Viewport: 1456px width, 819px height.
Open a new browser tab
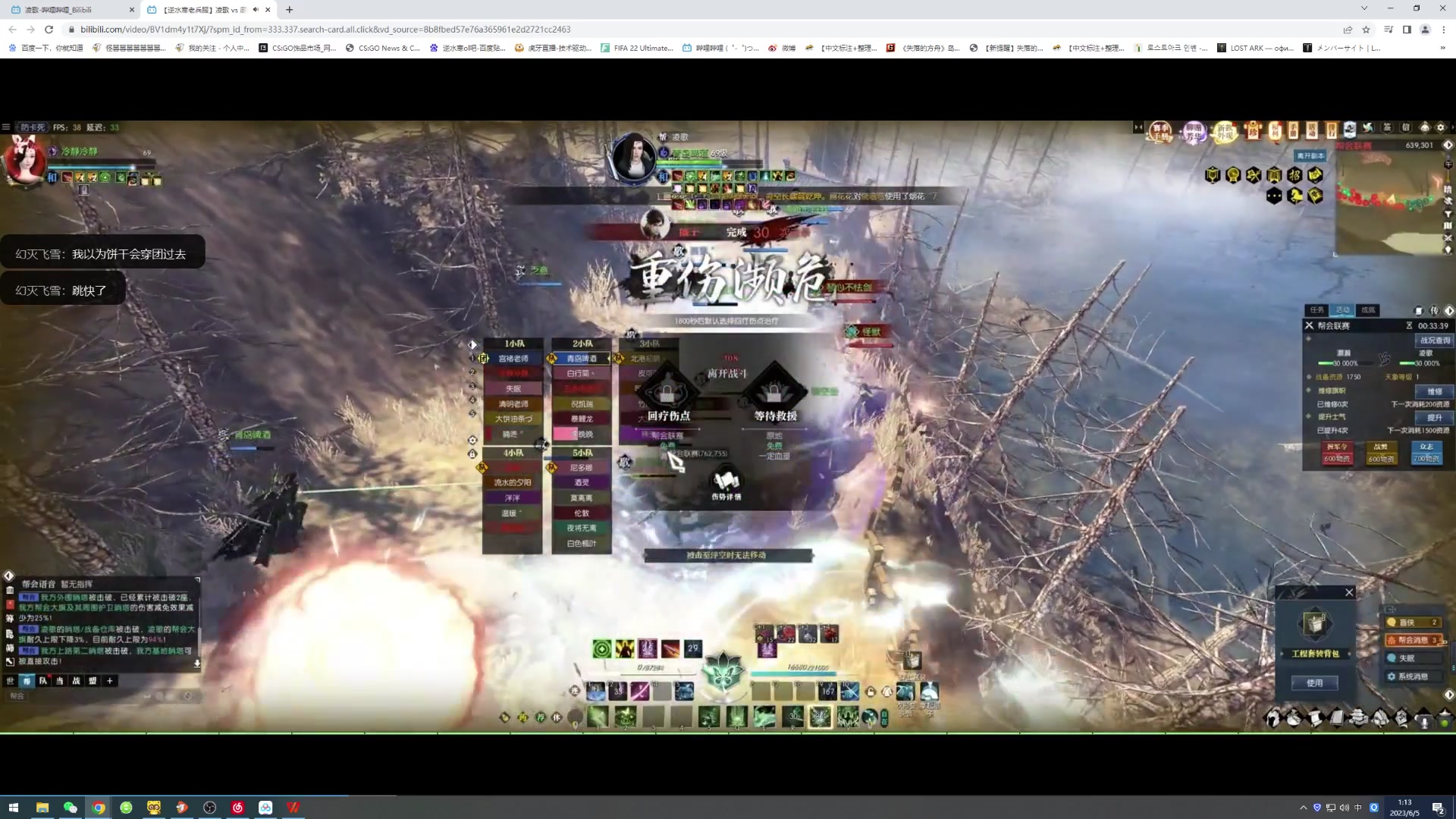coord(289,10)
